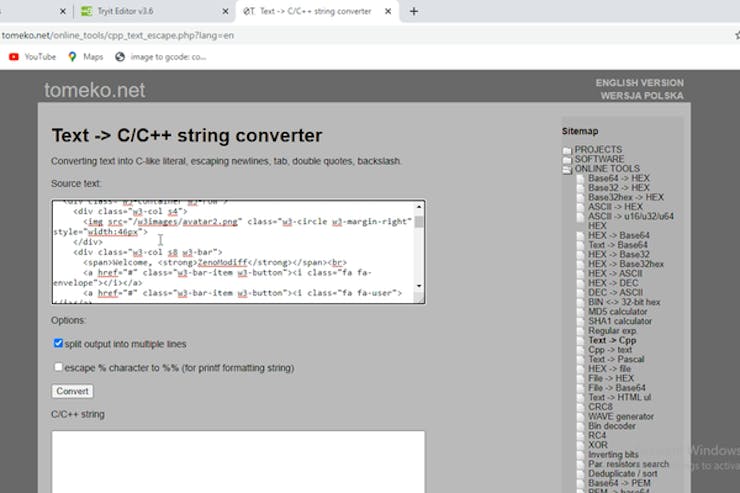Enable escape % character to %% checkbox
This screenshot has width=740, height=493.
58,367
